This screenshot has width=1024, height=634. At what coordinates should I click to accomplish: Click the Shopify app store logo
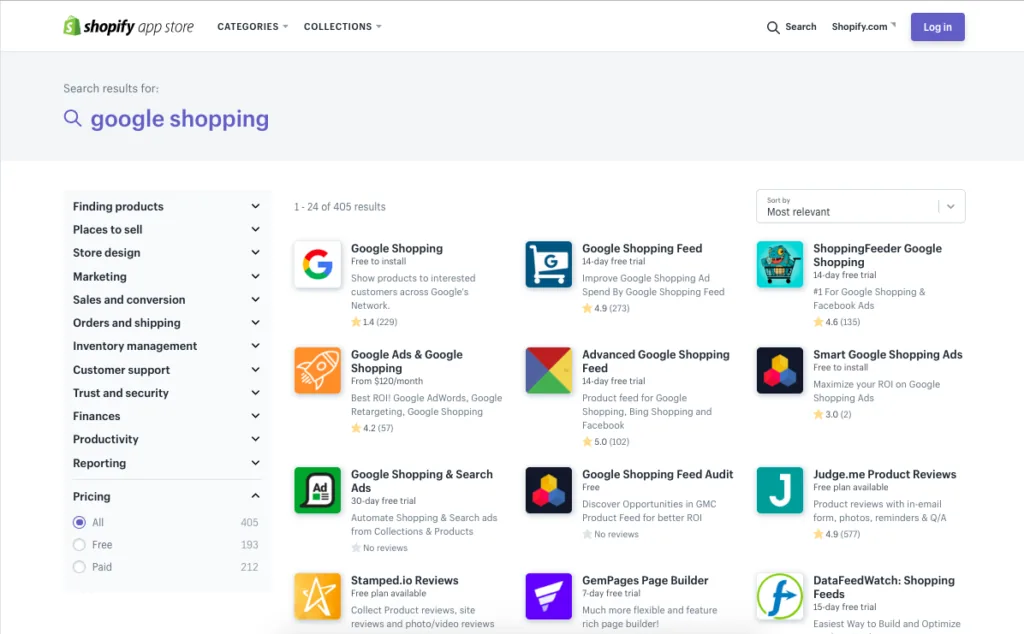[x=128, y=26]
